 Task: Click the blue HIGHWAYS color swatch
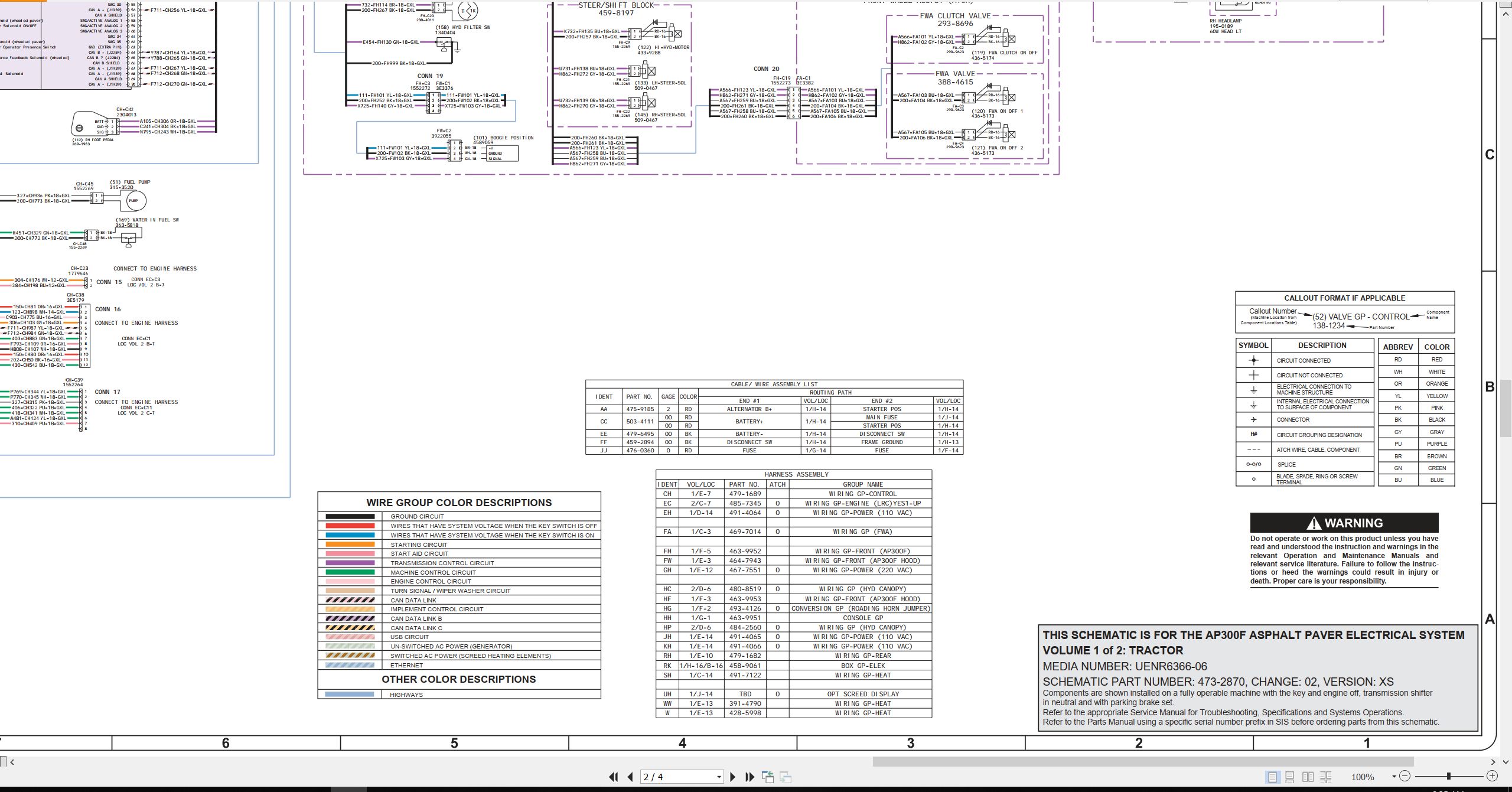(x=350, y=695)
